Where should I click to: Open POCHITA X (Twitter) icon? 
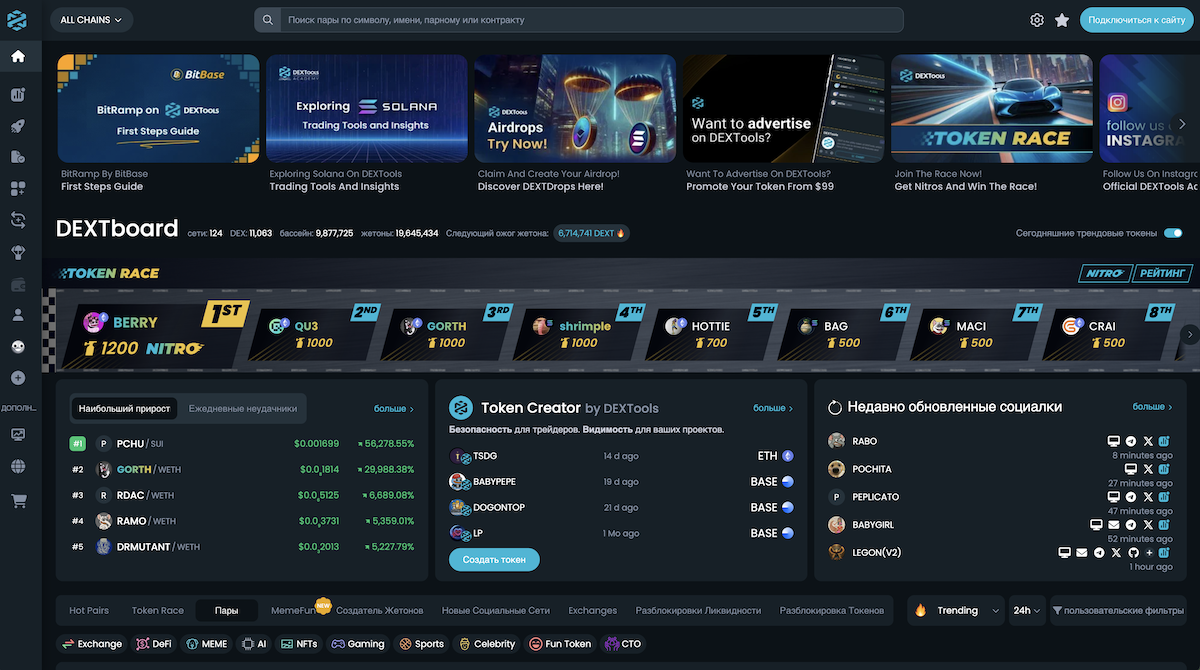click(1148, 469)
